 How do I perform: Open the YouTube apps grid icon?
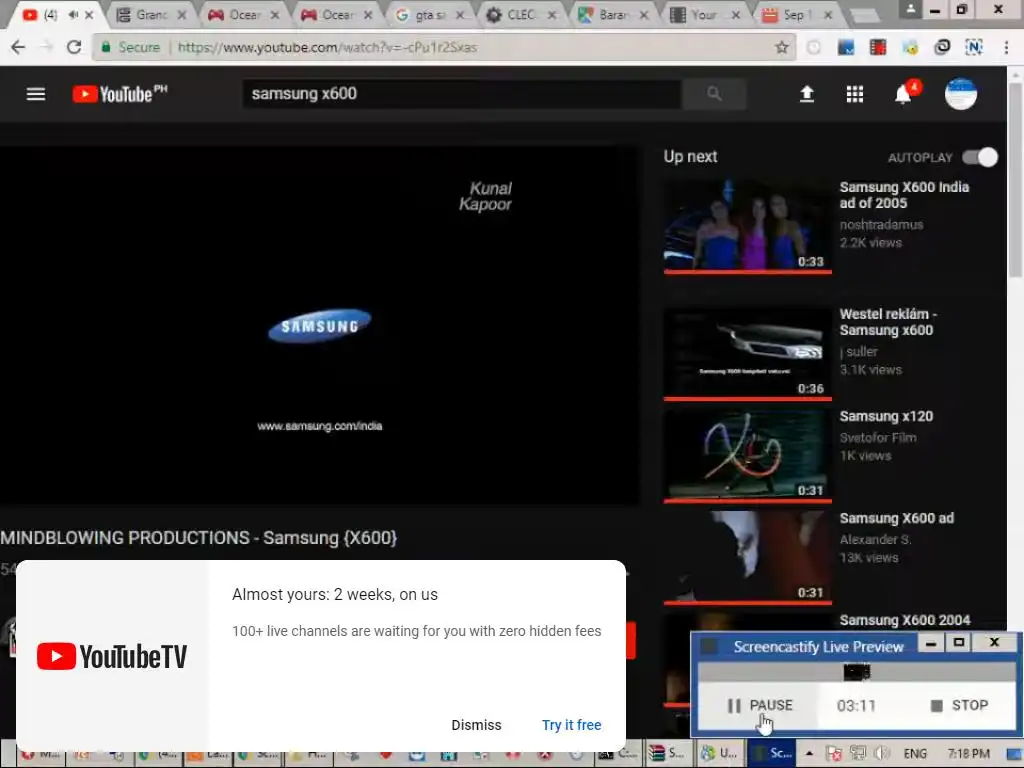point(855,94)
